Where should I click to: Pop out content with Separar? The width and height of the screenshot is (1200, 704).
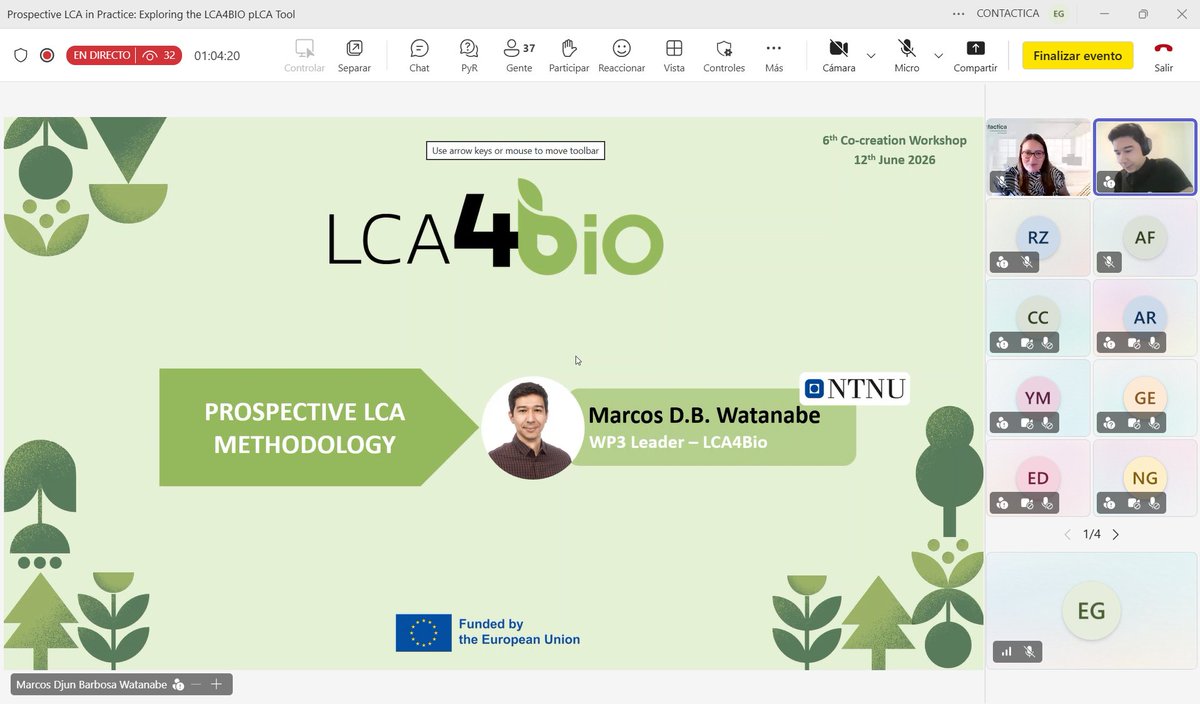(354, 56)
